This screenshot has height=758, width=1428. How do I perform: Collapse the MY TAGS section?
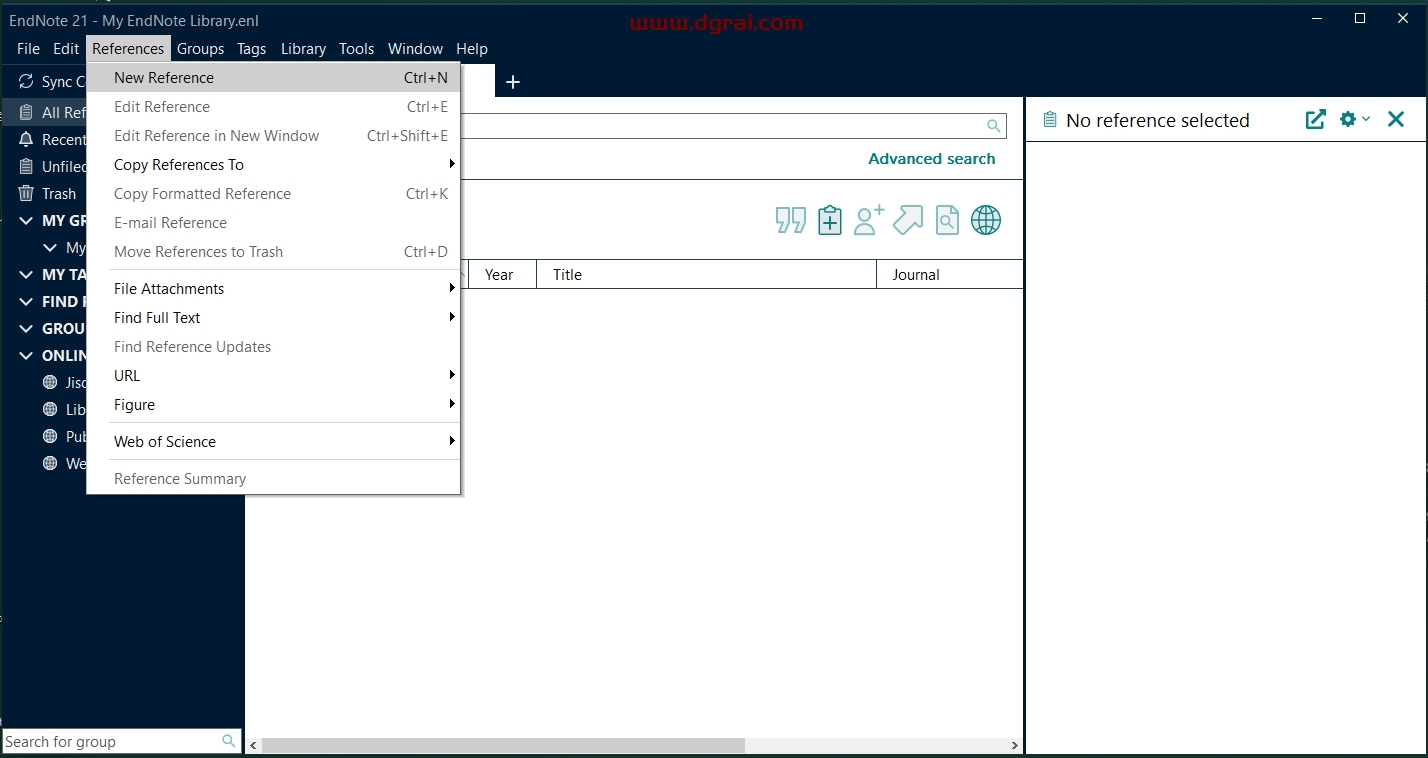(26, 274)
